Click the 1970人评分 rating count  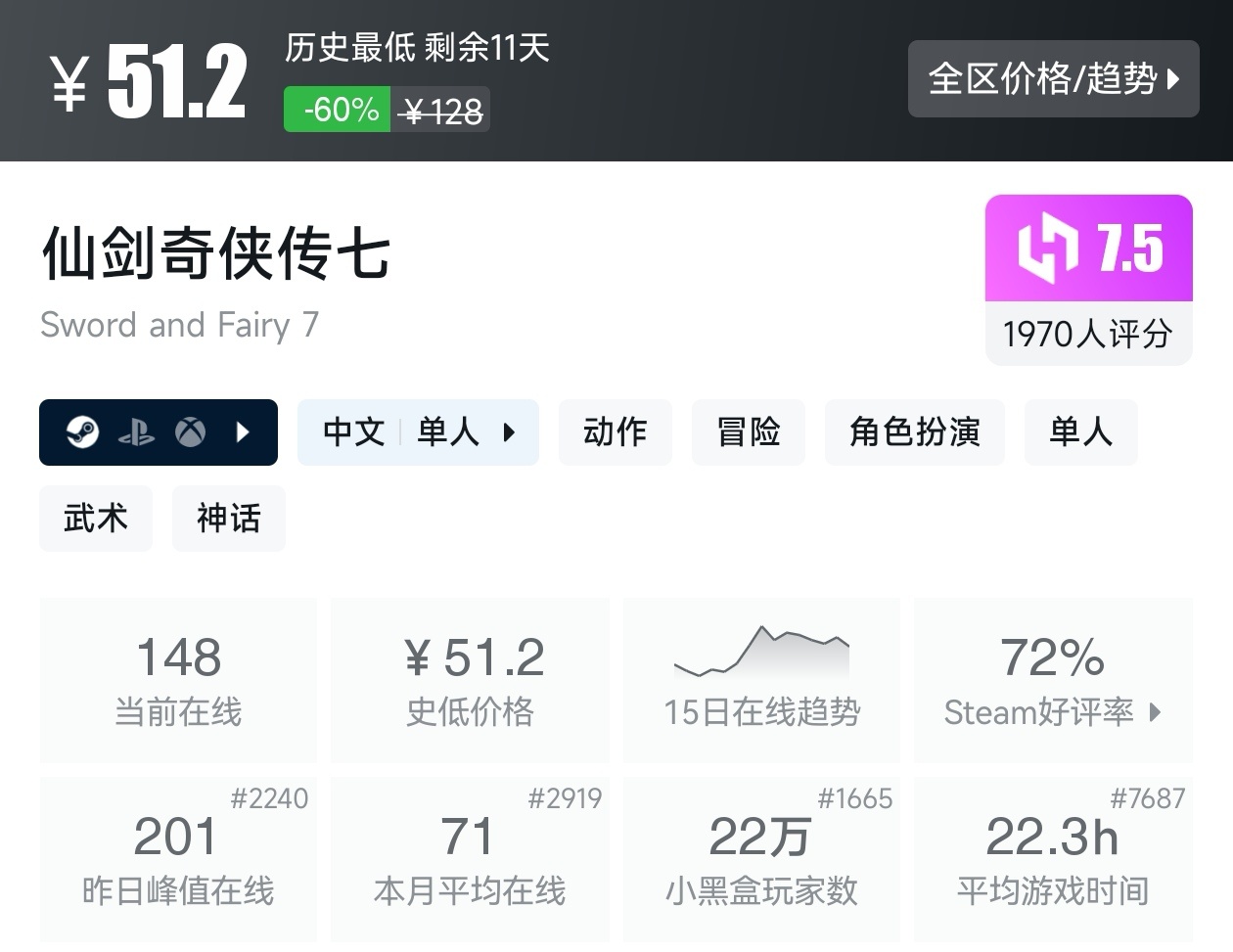[1088, 335]
